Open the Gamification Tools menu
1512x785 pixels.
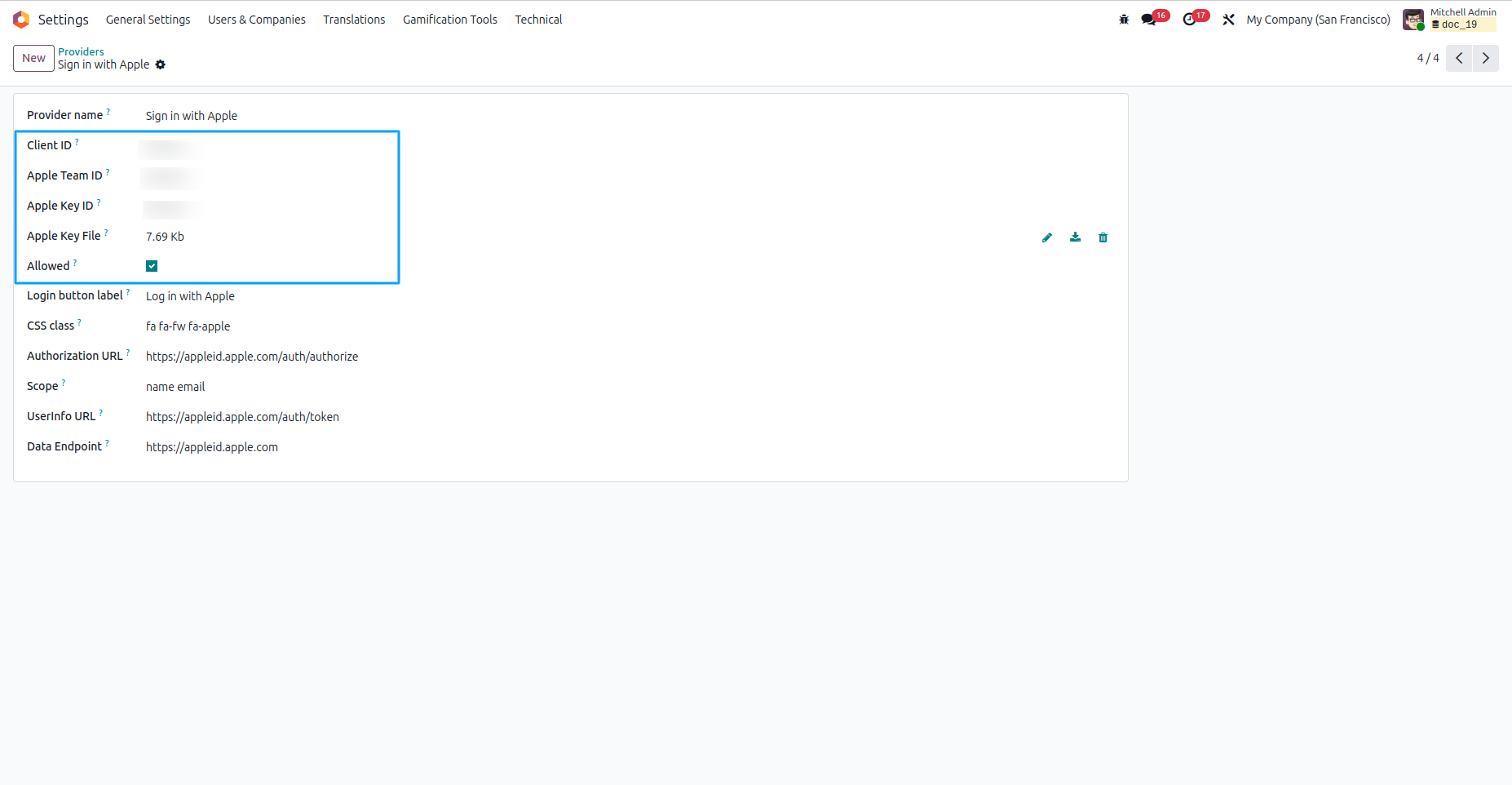coord(450,20)
